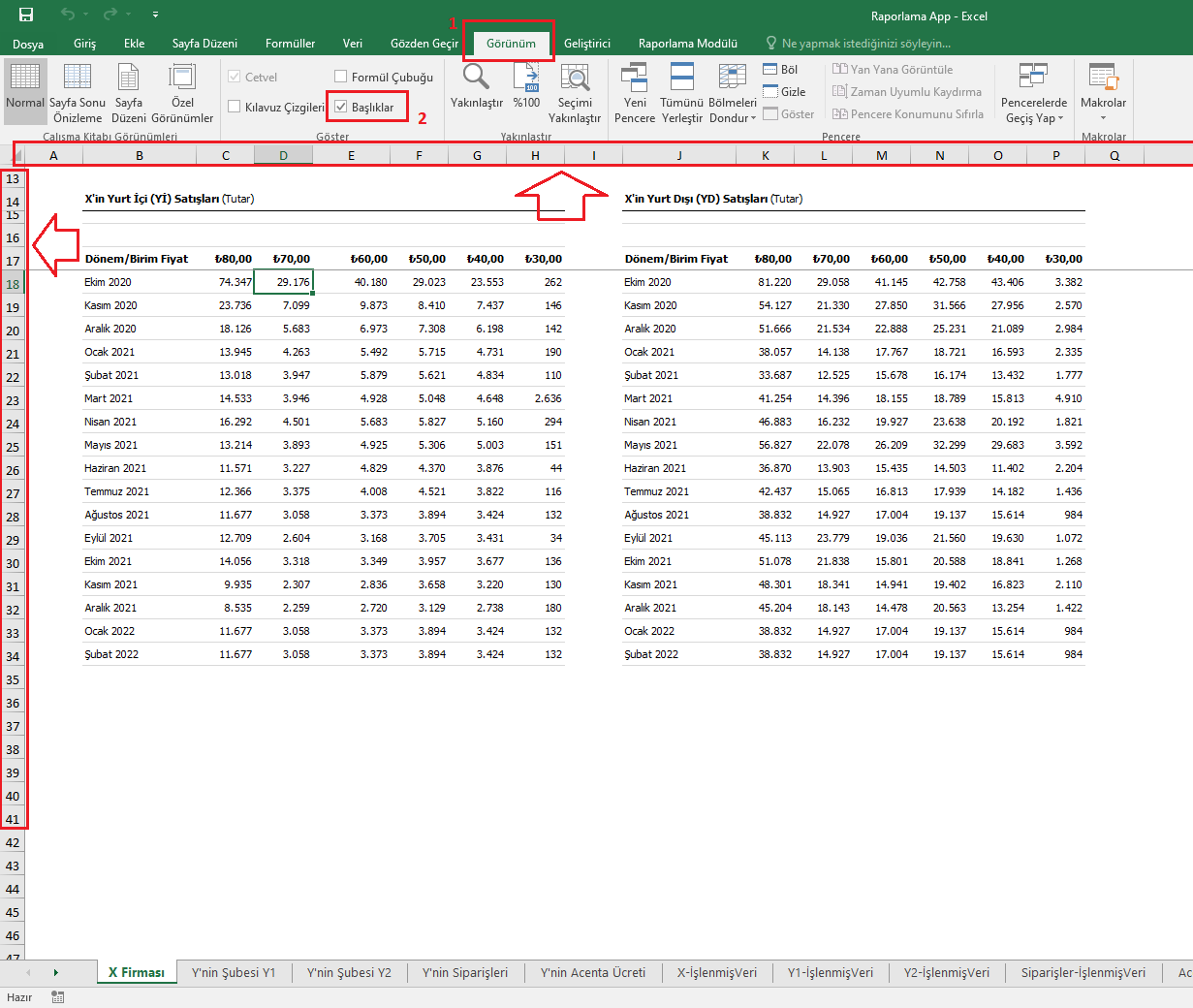The height and width of the screenshot is (1008, 1193).
Task: Check the Formül Çubuğu checkbox
Action: click(341, 77)
